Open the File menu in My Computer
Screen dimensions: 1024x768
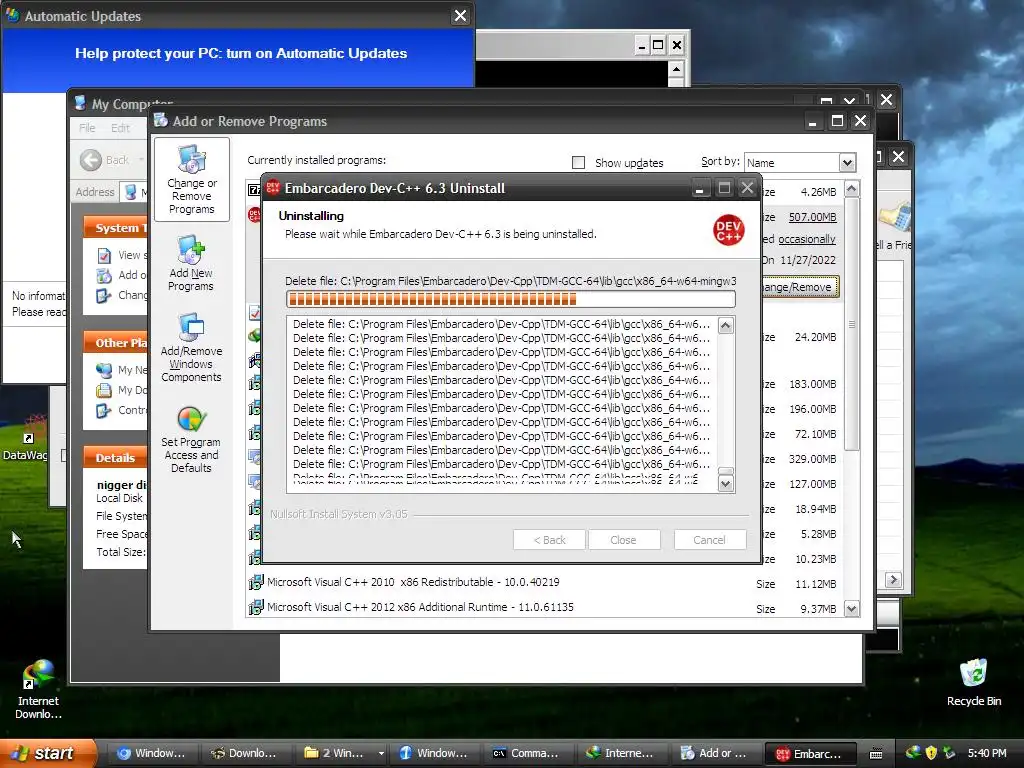click(x=87, y=128)
